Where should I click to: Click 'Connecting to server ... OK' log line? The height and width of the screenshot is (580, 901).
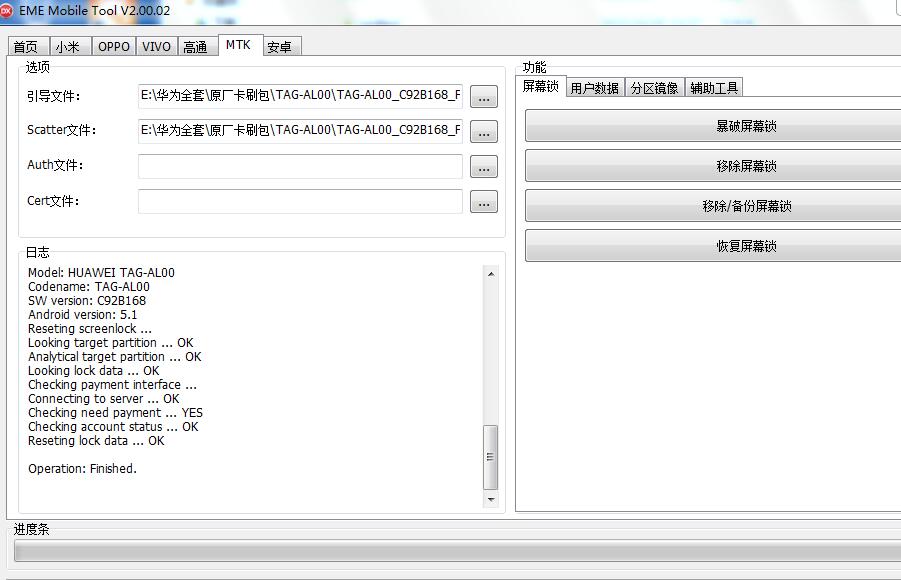click(x=103, y=398)
